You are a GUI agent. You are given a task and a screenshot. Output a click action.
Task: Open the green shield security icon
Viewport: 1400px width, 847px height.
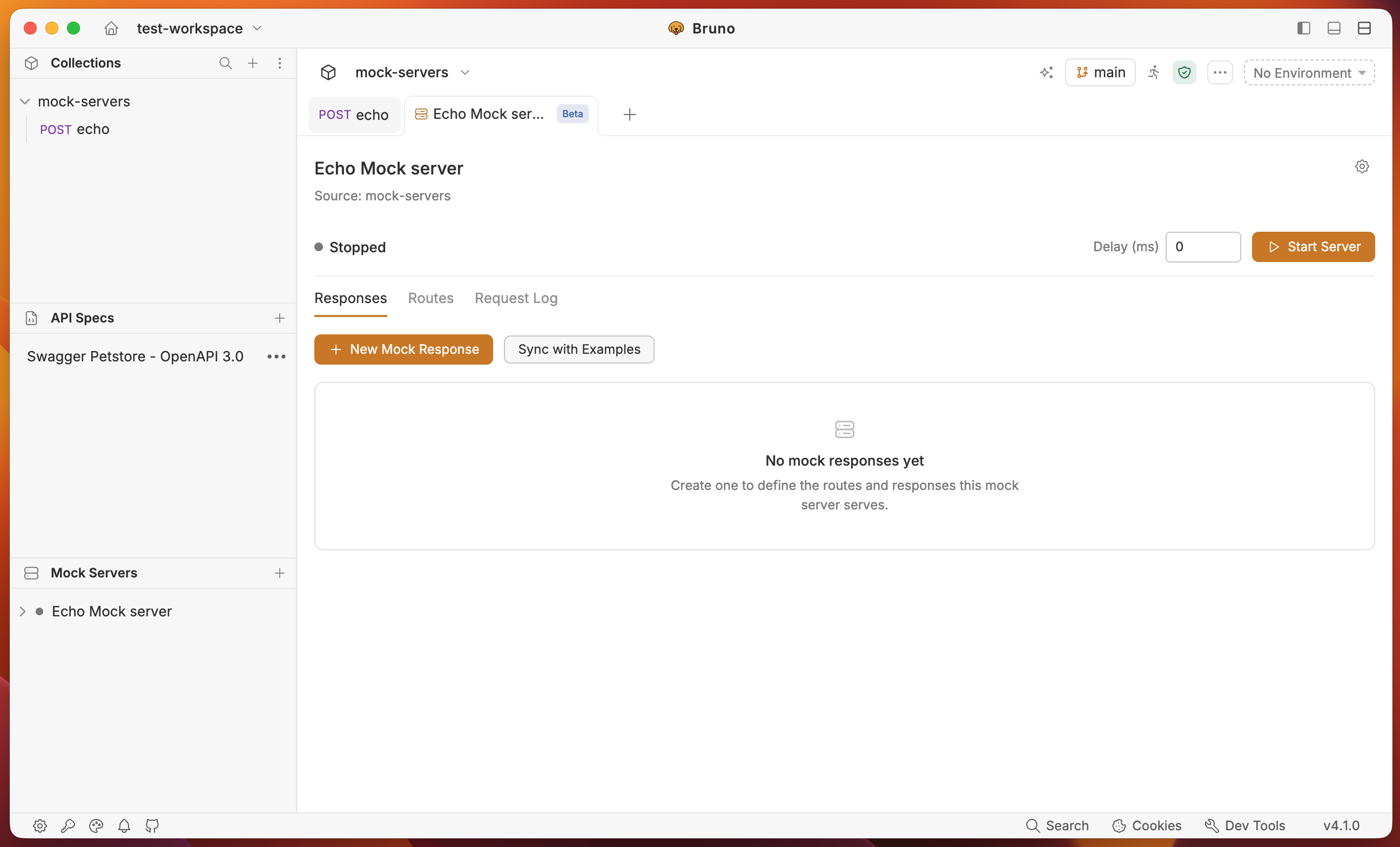click(x=1184, y=72)
